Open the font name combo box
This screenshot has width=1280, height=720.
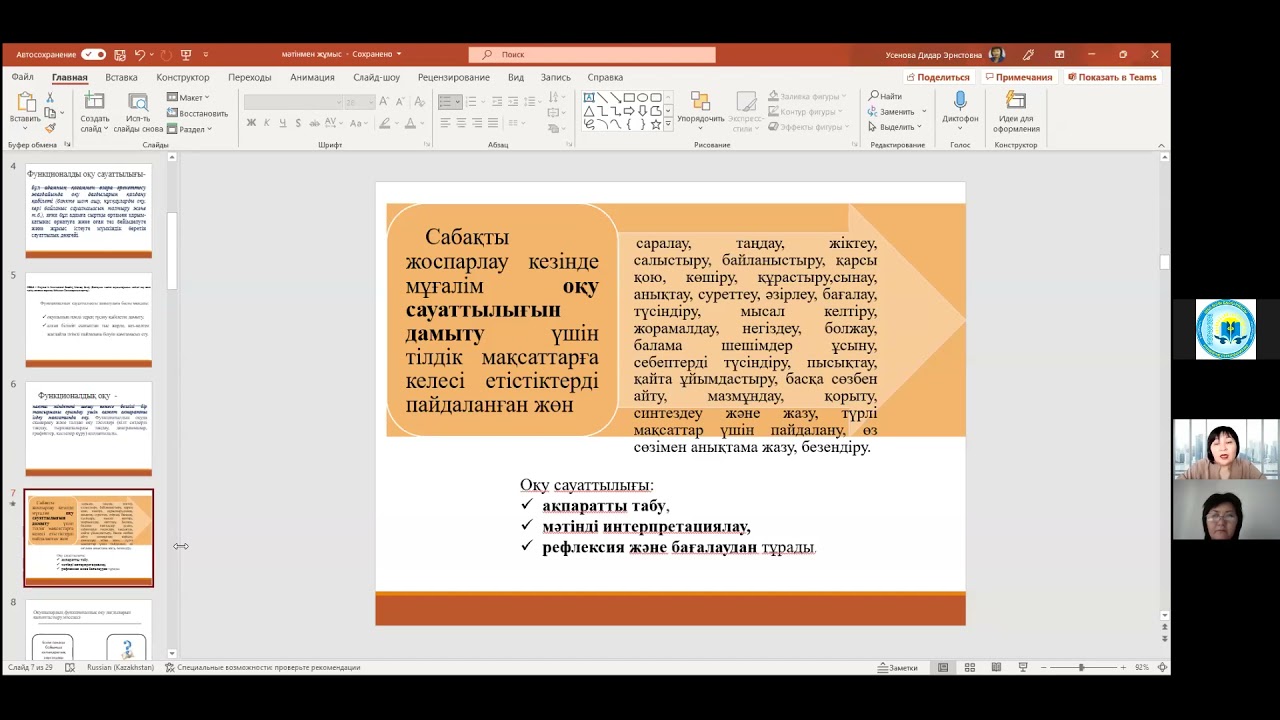pyautogui.click(x=293, y=102)
